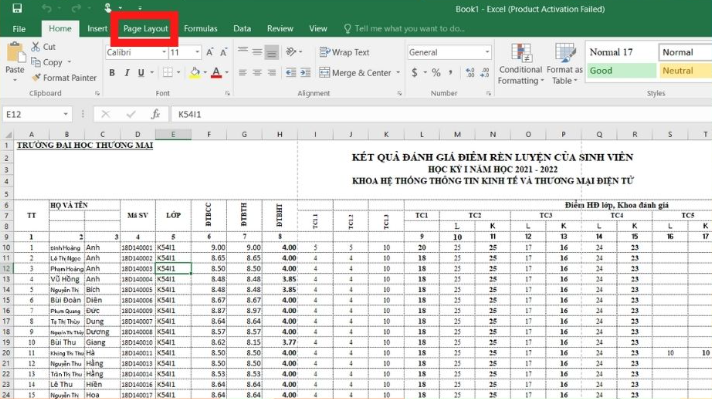This screenshot has width=712, height=399.
Task: Switch to the Insert tab
Action: (97, 28)
